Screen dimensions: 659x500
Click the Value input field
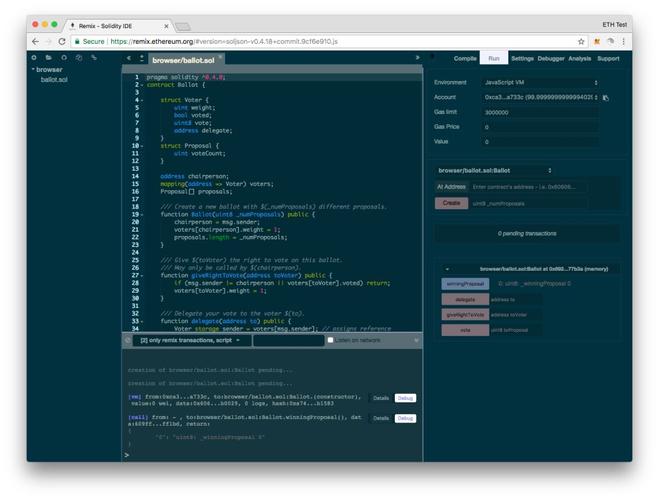coord(540,142)
